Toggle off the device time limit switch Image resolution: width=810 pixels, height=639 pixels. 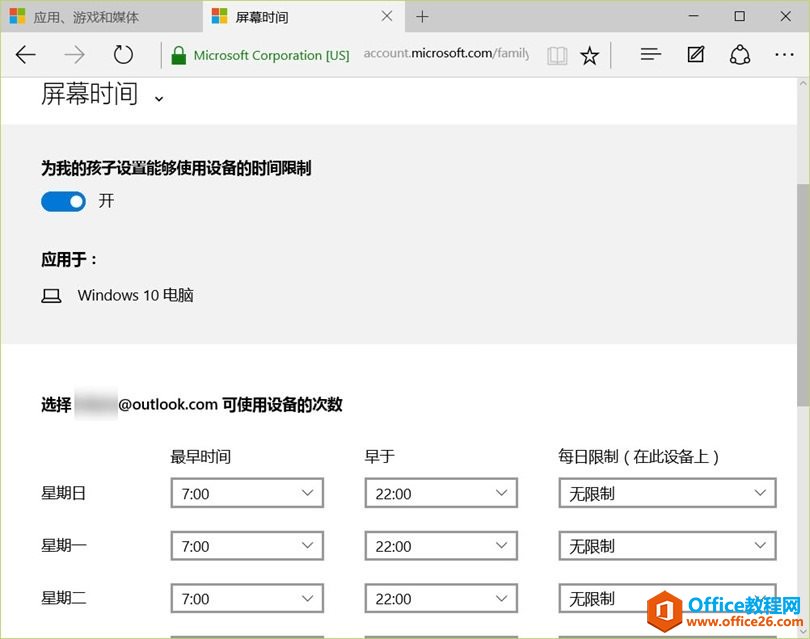point(63,202)
